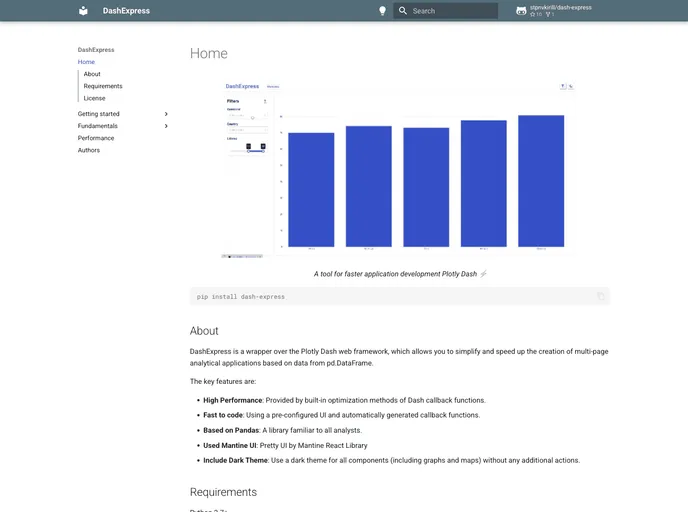Copy the pip install command

coord(601,296)
